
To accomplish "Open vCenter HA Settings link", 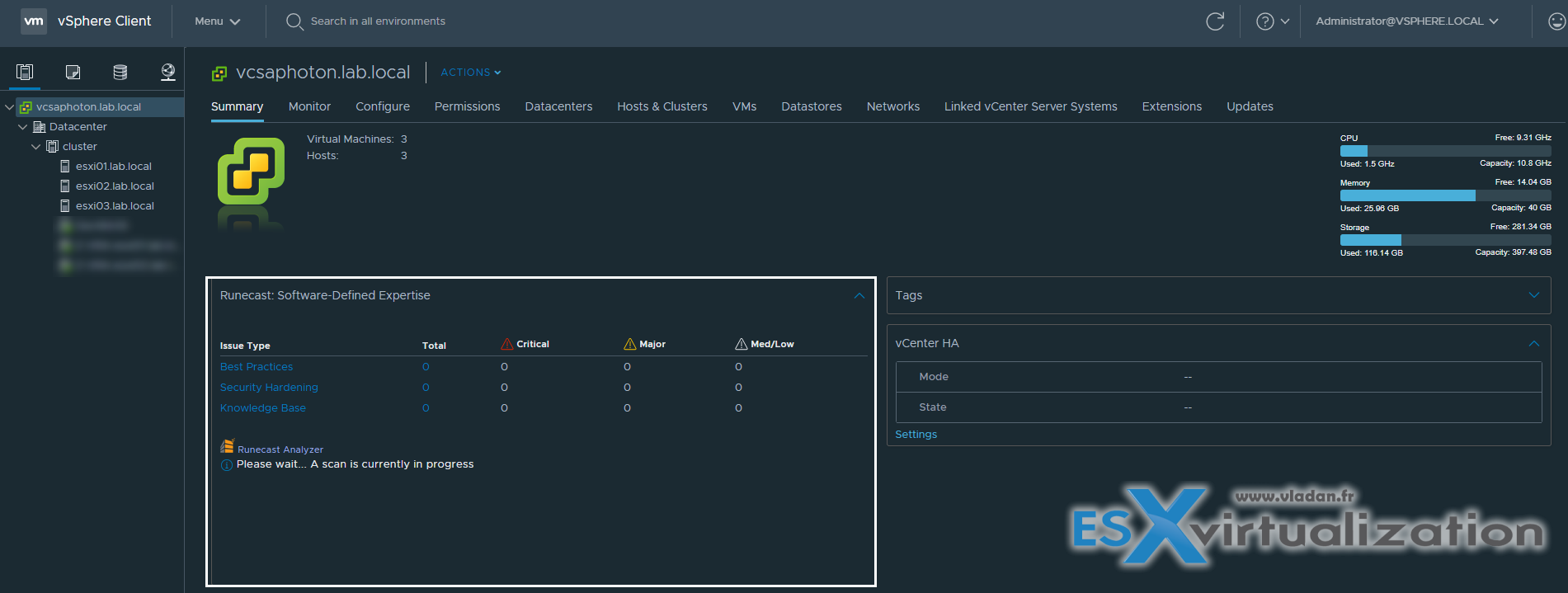I will point(916,435).
